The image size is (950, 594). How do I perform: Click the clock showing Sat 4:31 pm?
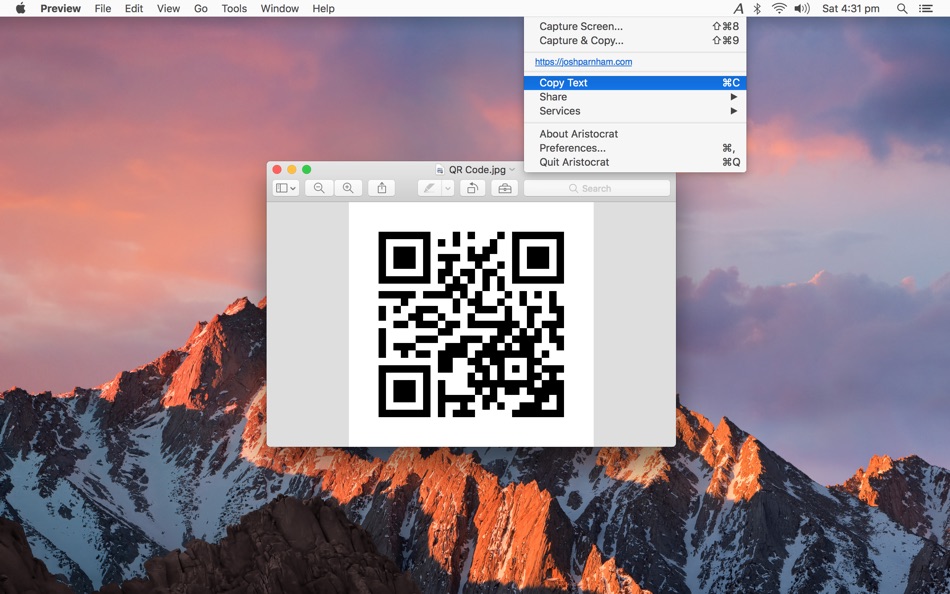coord(851,8)
